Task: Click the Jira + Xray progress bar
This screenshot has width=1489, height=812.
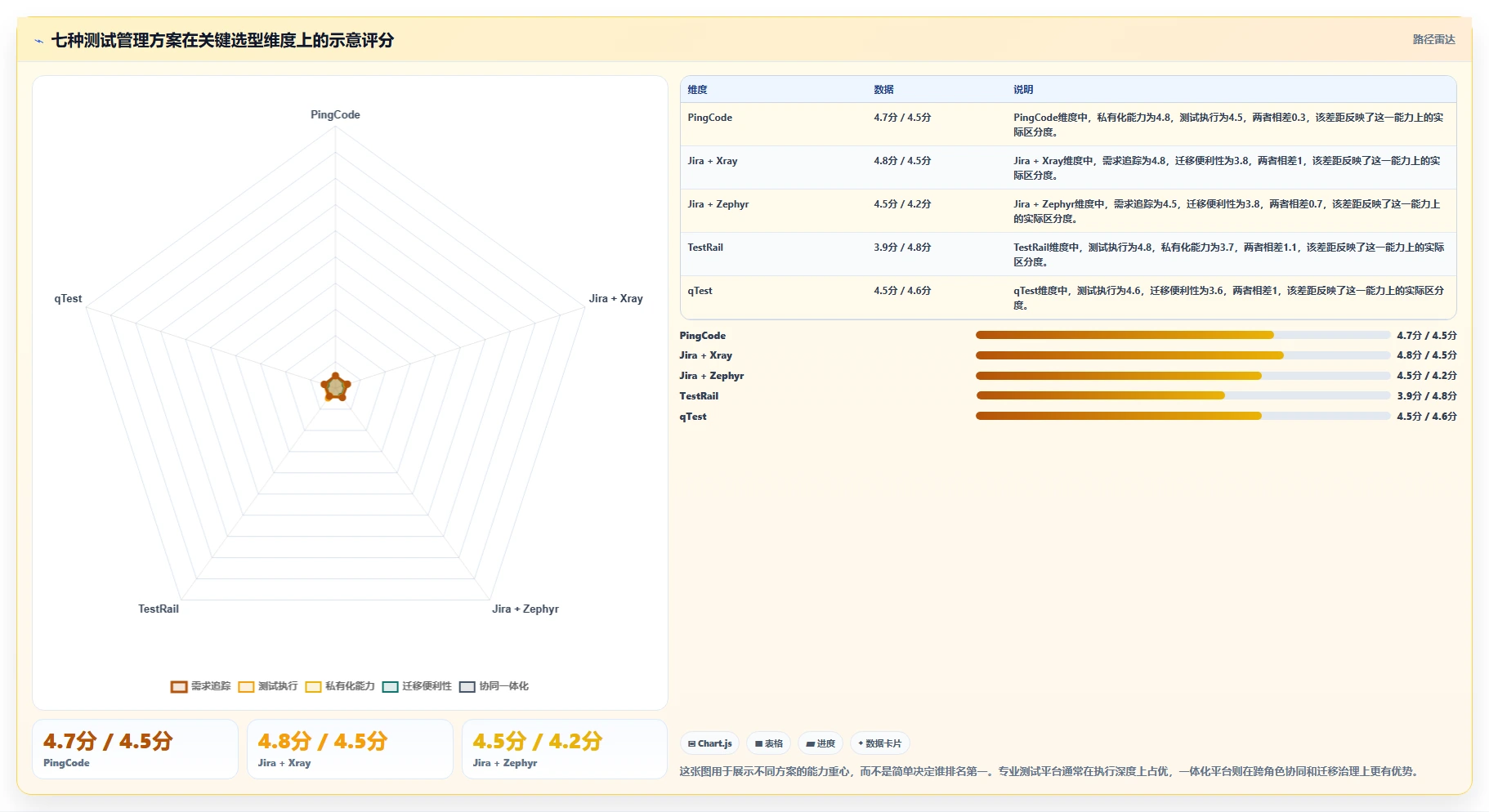Action: coord(1183,355)
